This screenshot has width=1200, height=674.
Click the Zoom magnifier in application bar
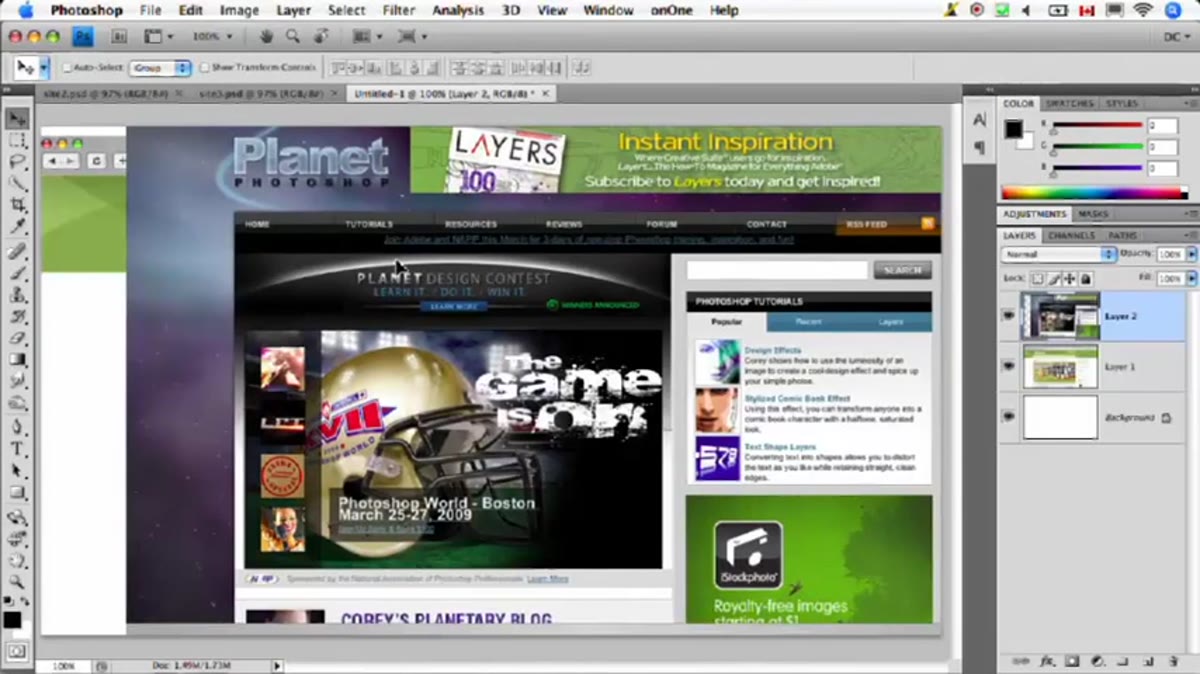(293, 36)
